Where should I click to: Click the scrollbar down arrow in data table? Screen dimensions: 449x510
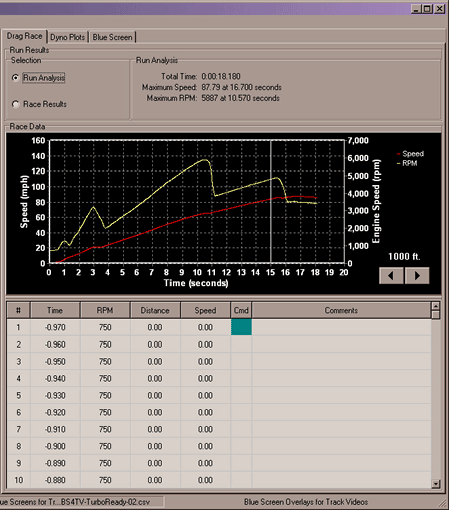click(x=436, y=484)
